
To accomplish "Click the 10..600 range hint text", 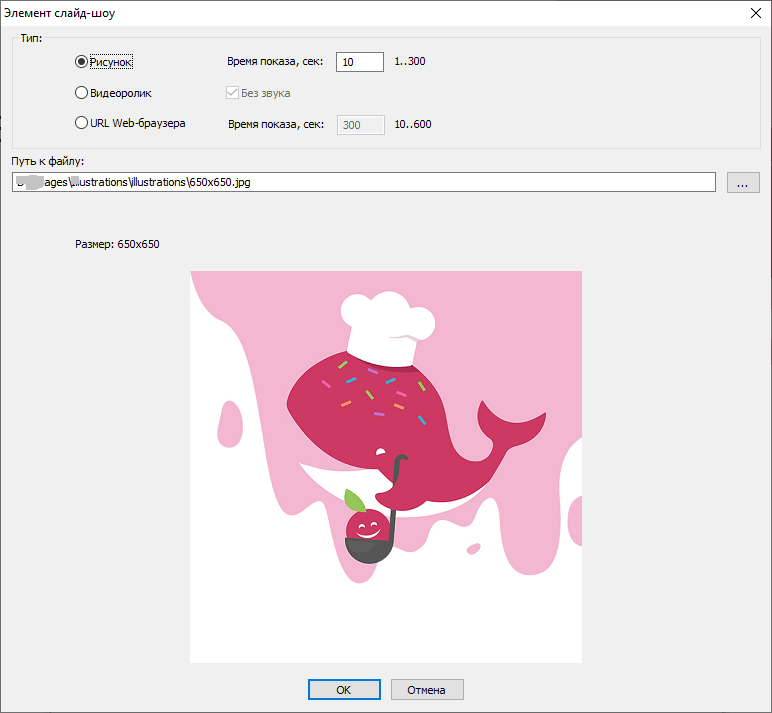I will [412, 125].
